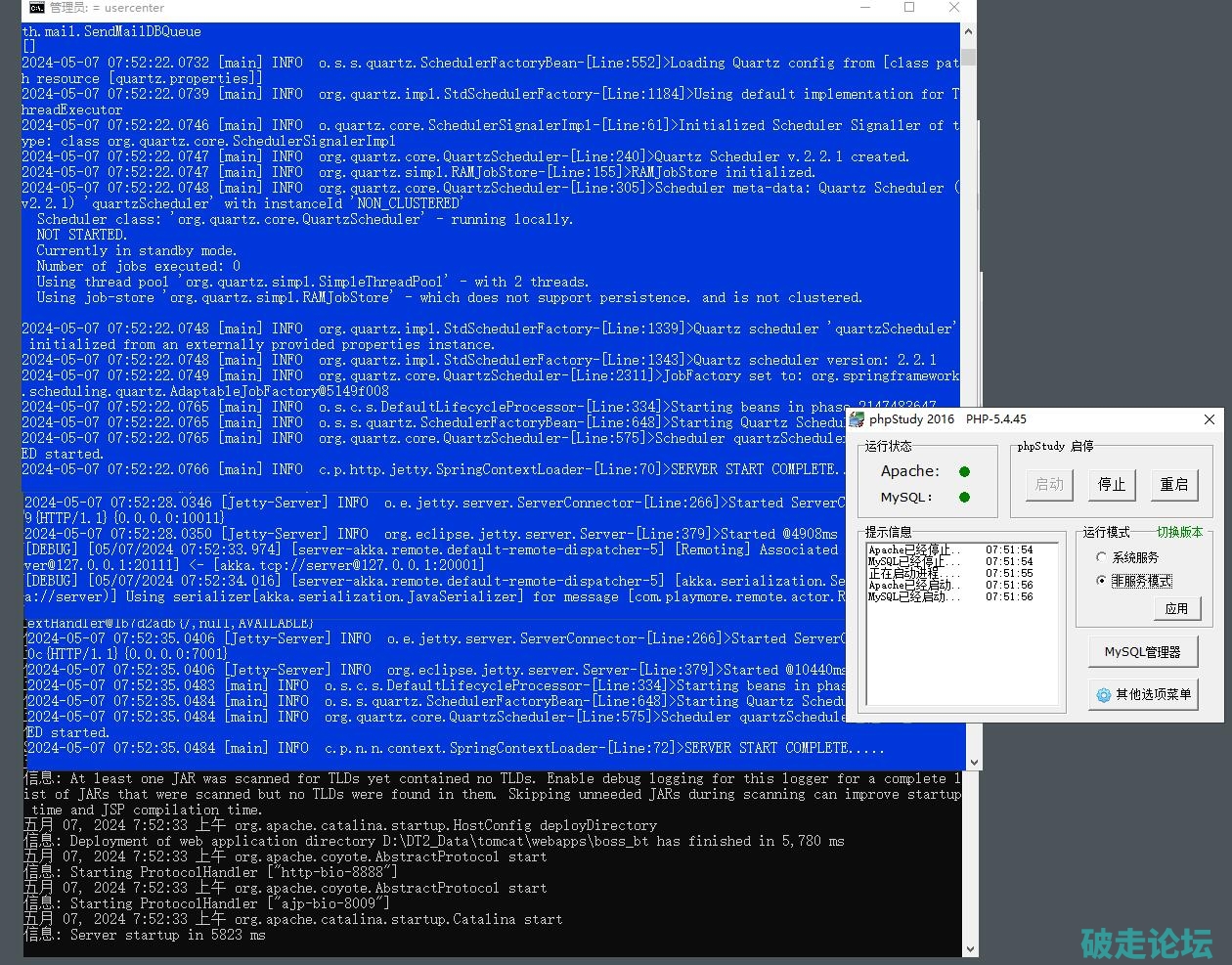This screenshot has width=1232, height=965.
Task: Open the MySQL管理器 menu
Action: point(1142,651)
